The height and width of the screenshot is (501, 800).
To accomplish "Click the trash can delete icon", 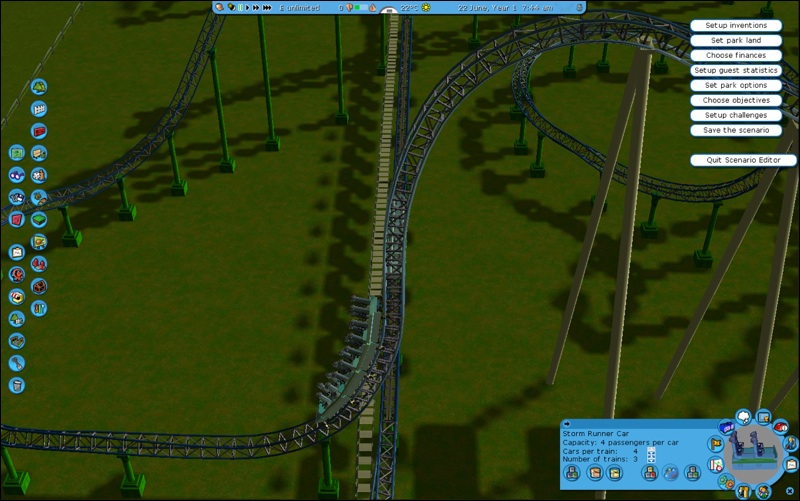I will click(x=17, y=385).
